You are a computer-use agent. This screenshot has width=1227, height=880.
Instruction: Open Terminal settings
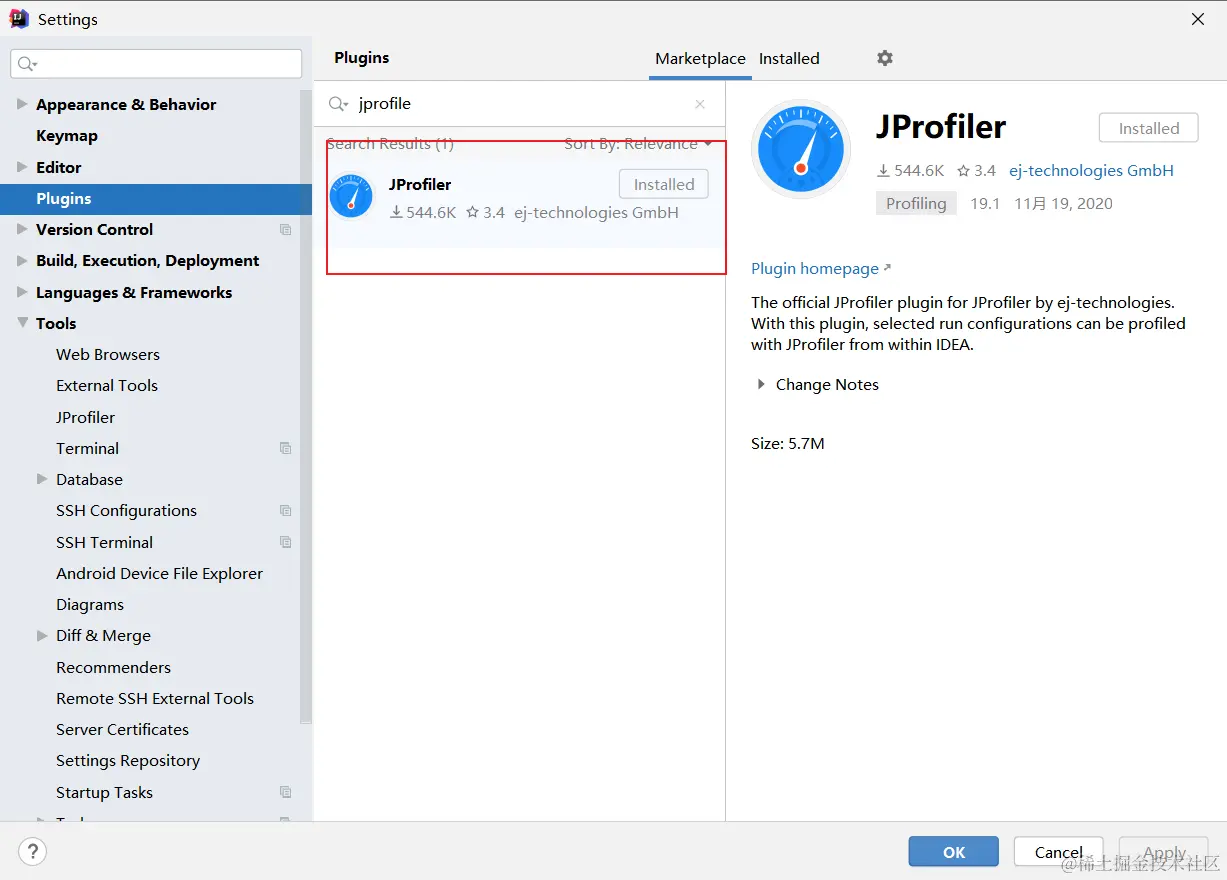87,449
